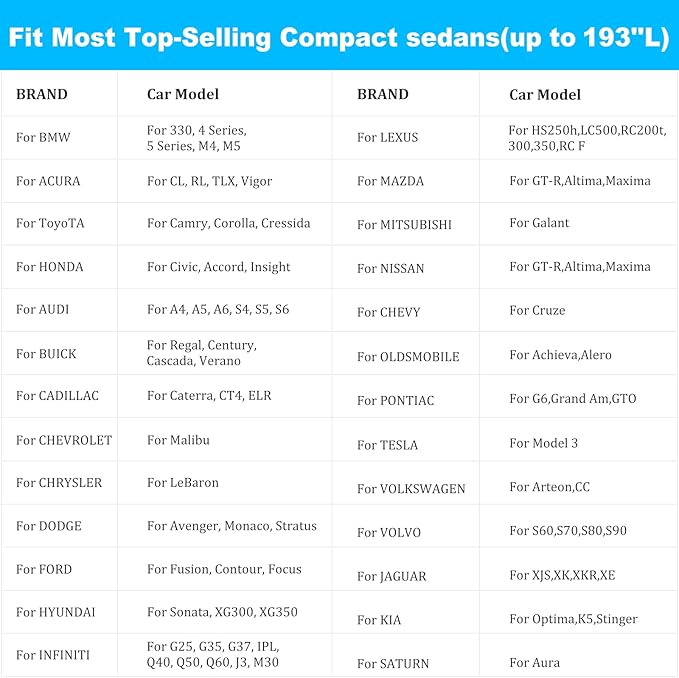Click the For LEXUS brand cell
The image size is (679, 678).
click(x=406, y=137)
